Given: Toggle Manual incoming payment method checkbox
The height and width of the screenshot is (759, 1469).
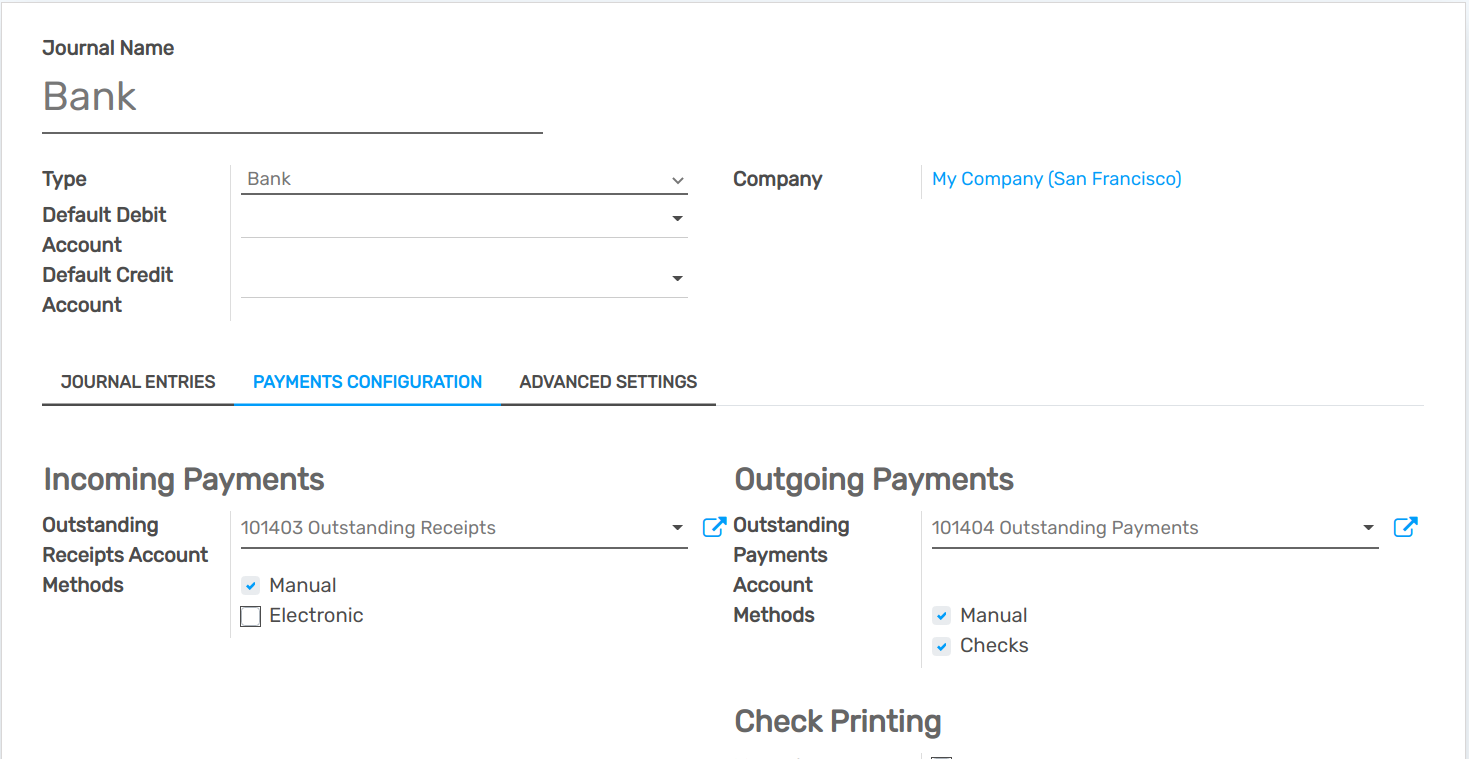Looking at the screenshot, I should (x=251, y=586).
